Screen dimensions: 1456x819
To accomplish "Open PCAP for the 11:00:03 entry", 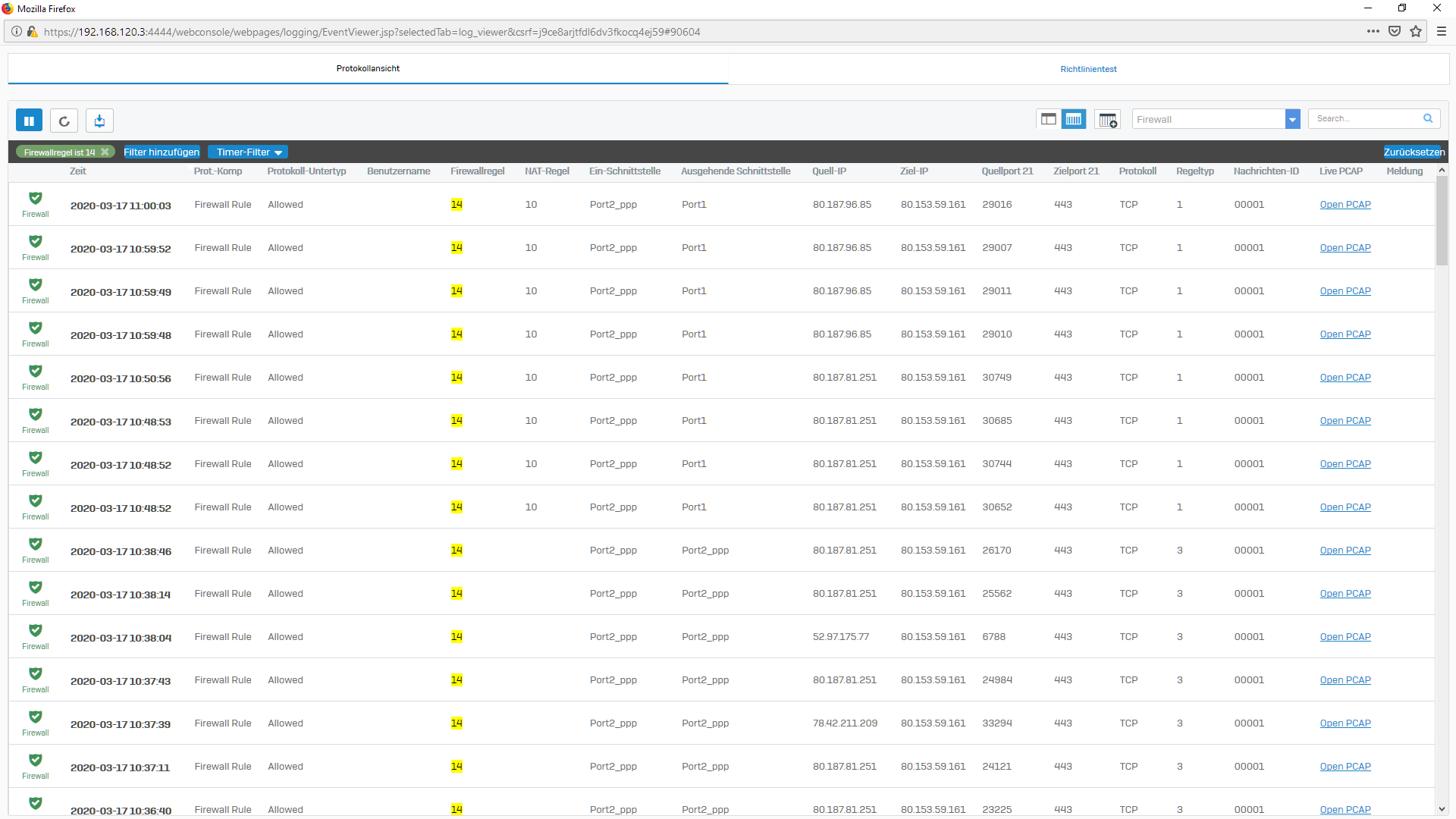I will tap(1345, 205).
